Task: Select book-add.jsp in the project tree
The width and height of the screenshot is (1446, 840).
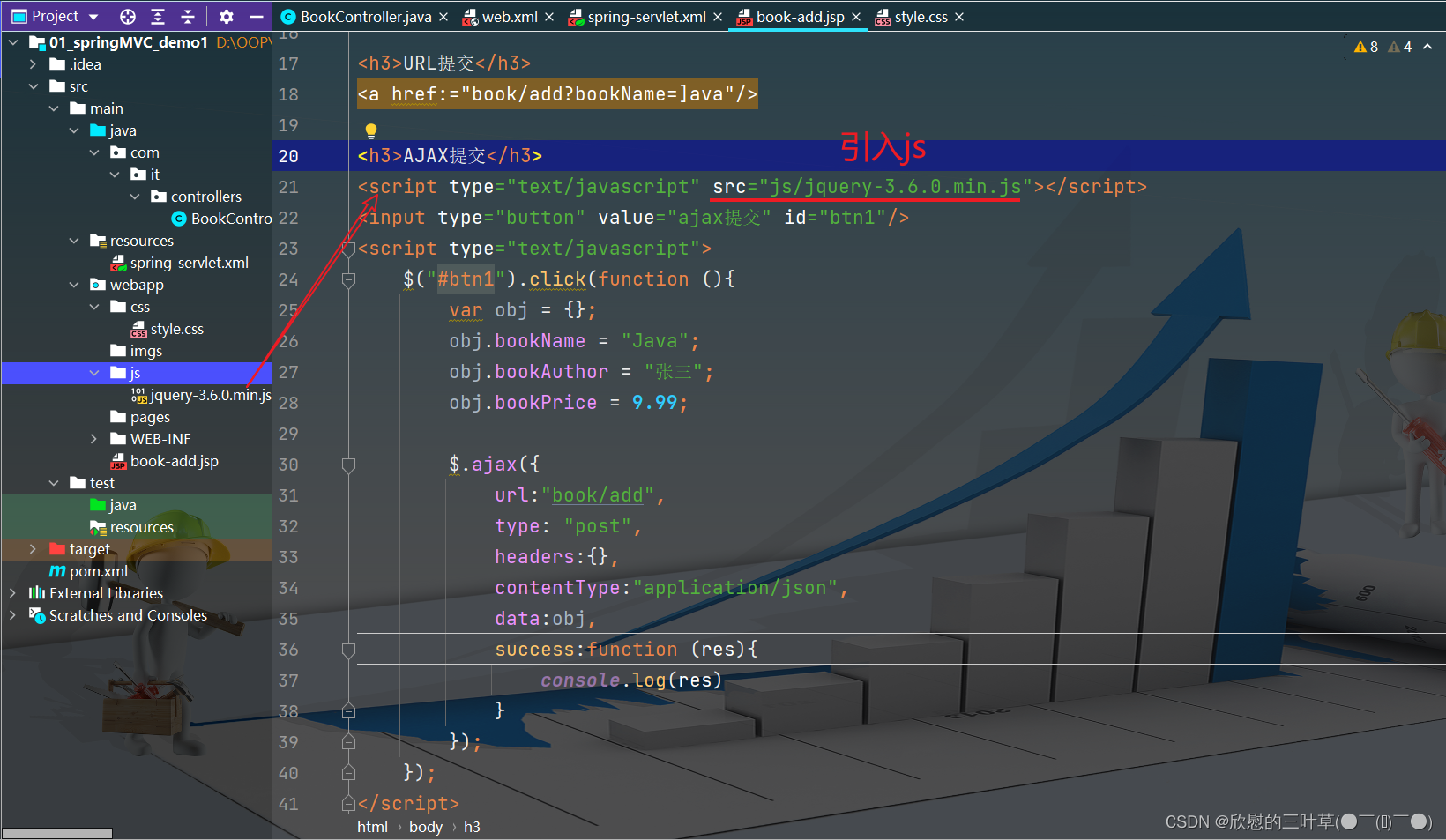Action: point(164,461)
